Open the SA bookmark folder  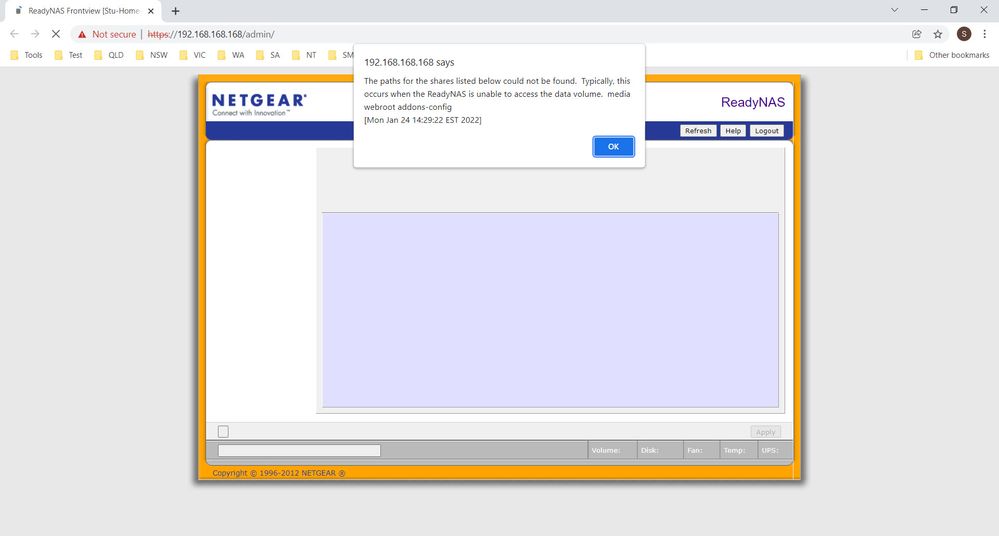tap(268, 55)
